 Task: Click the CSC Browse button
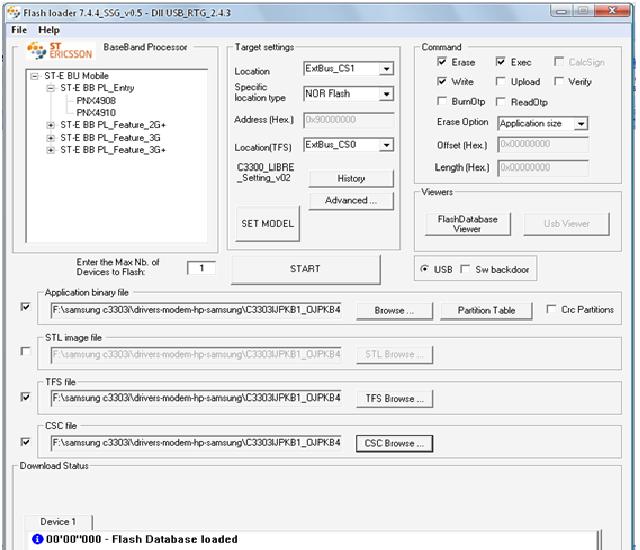tap(394, 443)
